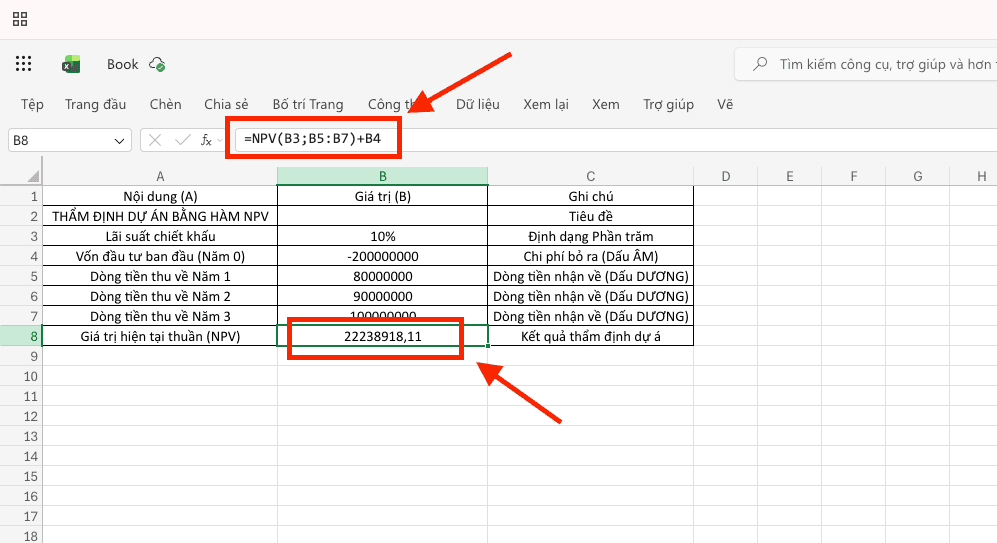997x543 pixels.
Task: Click cell "Giá trị hiện tại thuần (NPV)"
Action: [160, 336]
